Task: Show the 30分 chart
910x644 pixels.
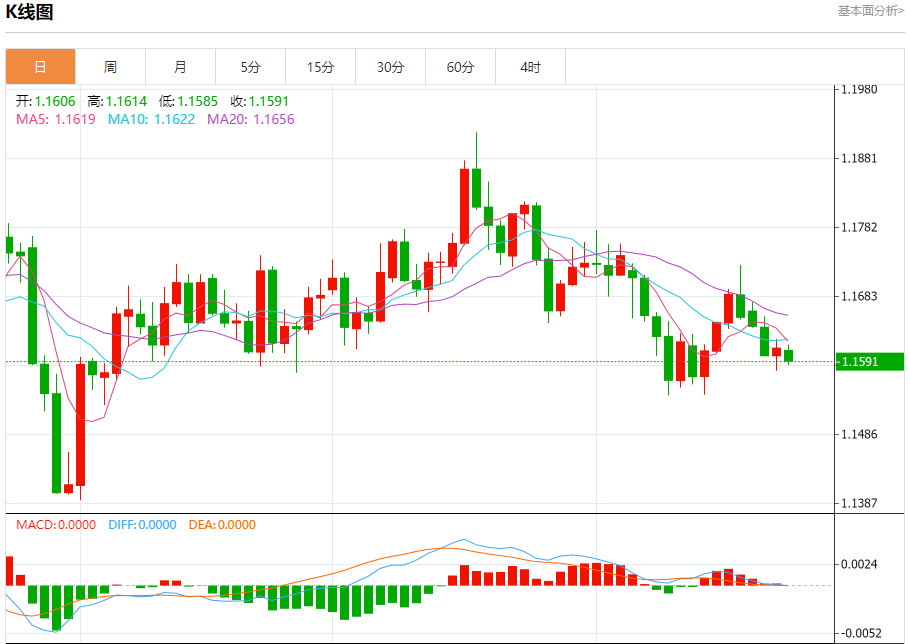Action: coord(390,67)
